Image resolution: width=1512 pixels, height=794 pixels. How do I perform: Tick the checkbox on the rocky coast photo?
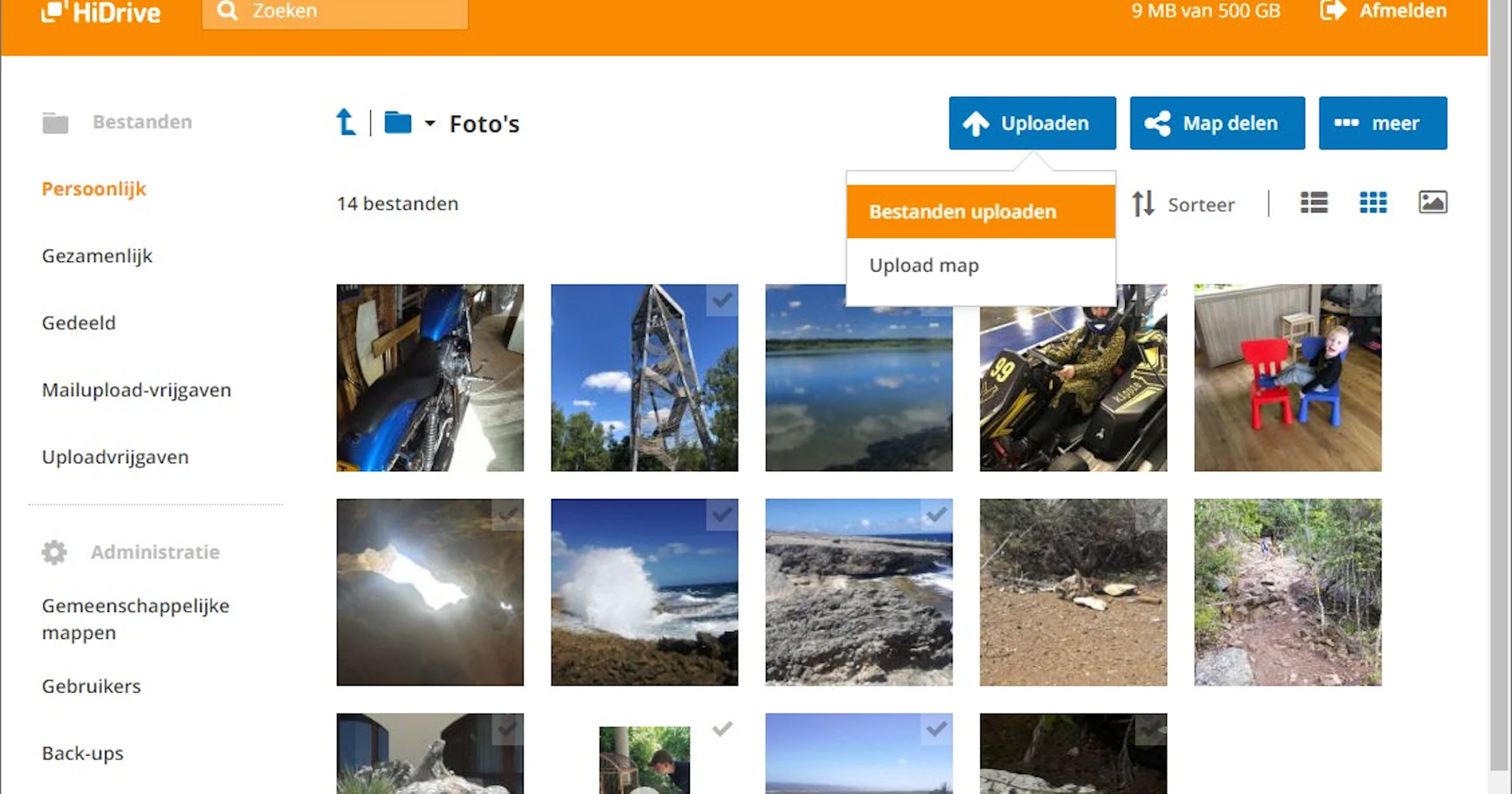click(937, 514)
